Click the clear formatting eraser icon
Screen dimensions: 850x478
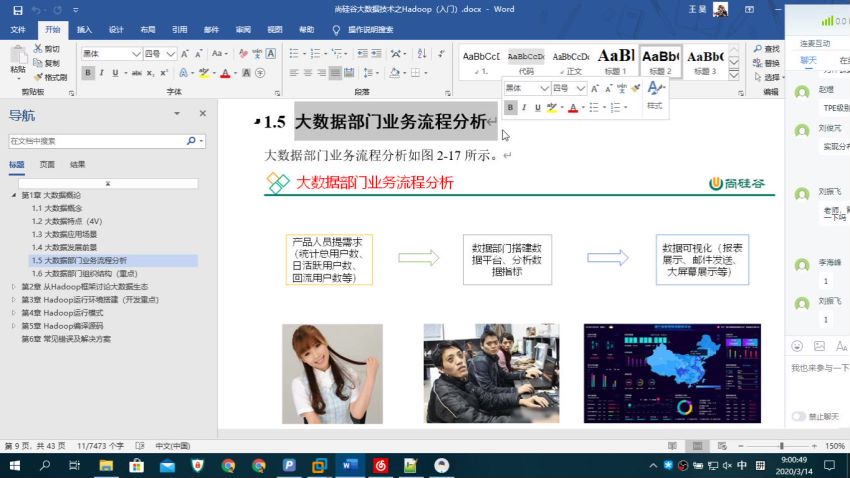[x=243, y=54]
